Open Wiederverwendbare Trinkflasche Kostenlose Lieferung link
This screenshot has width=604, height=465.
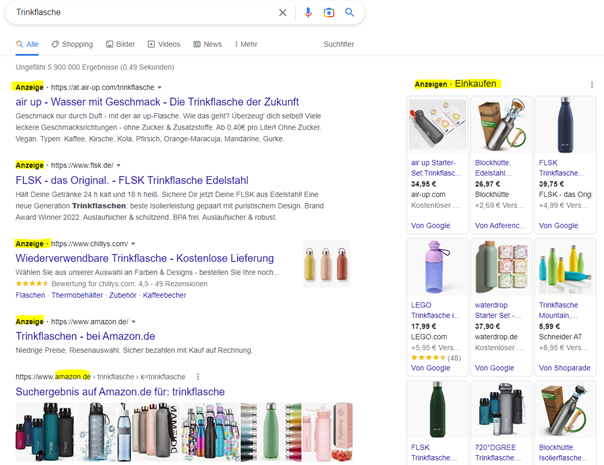click(x=144, y=258)
